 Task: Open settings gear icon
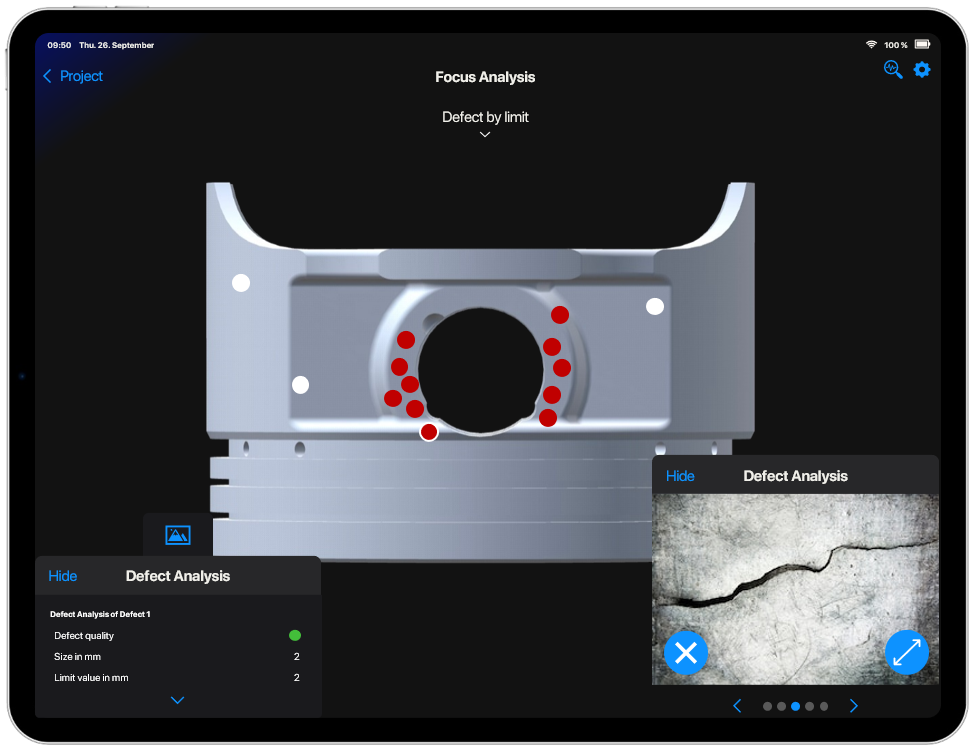[922, 70]
